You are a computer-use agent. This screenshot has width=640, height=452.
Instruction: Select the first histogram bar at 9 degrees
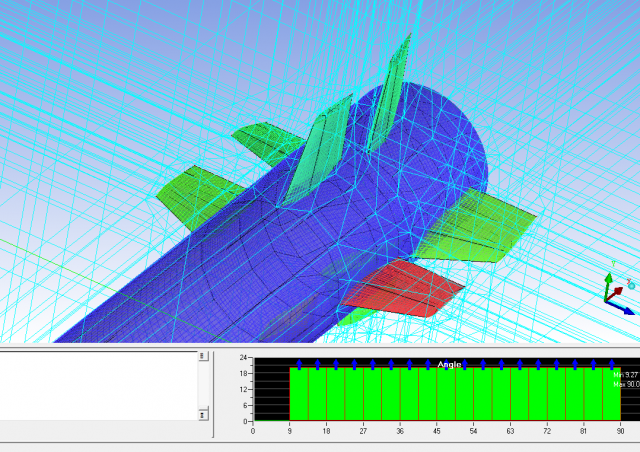[x=299, y=394]
